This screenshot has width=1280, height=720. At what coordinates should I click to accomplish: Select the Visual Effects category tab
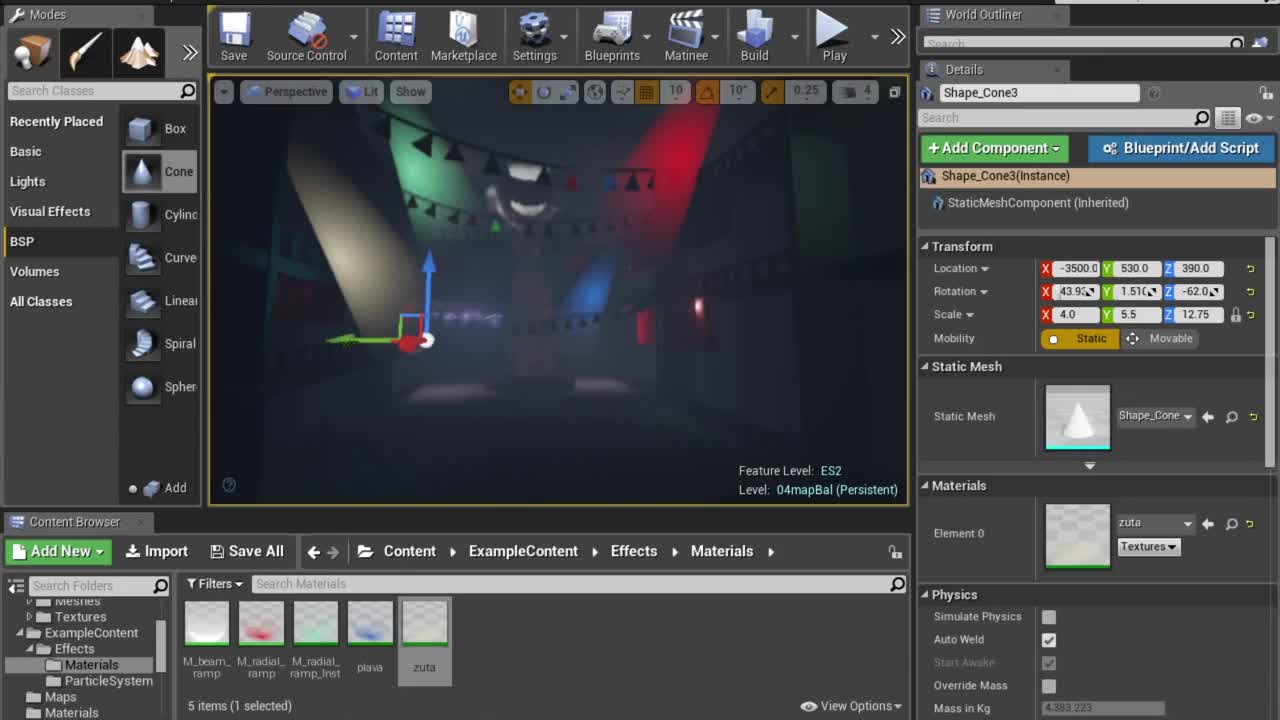50,212
